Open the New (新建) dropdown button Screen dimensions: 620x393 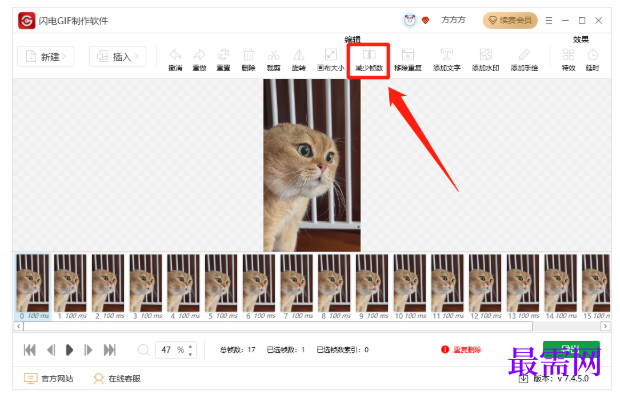pos(45,57)
